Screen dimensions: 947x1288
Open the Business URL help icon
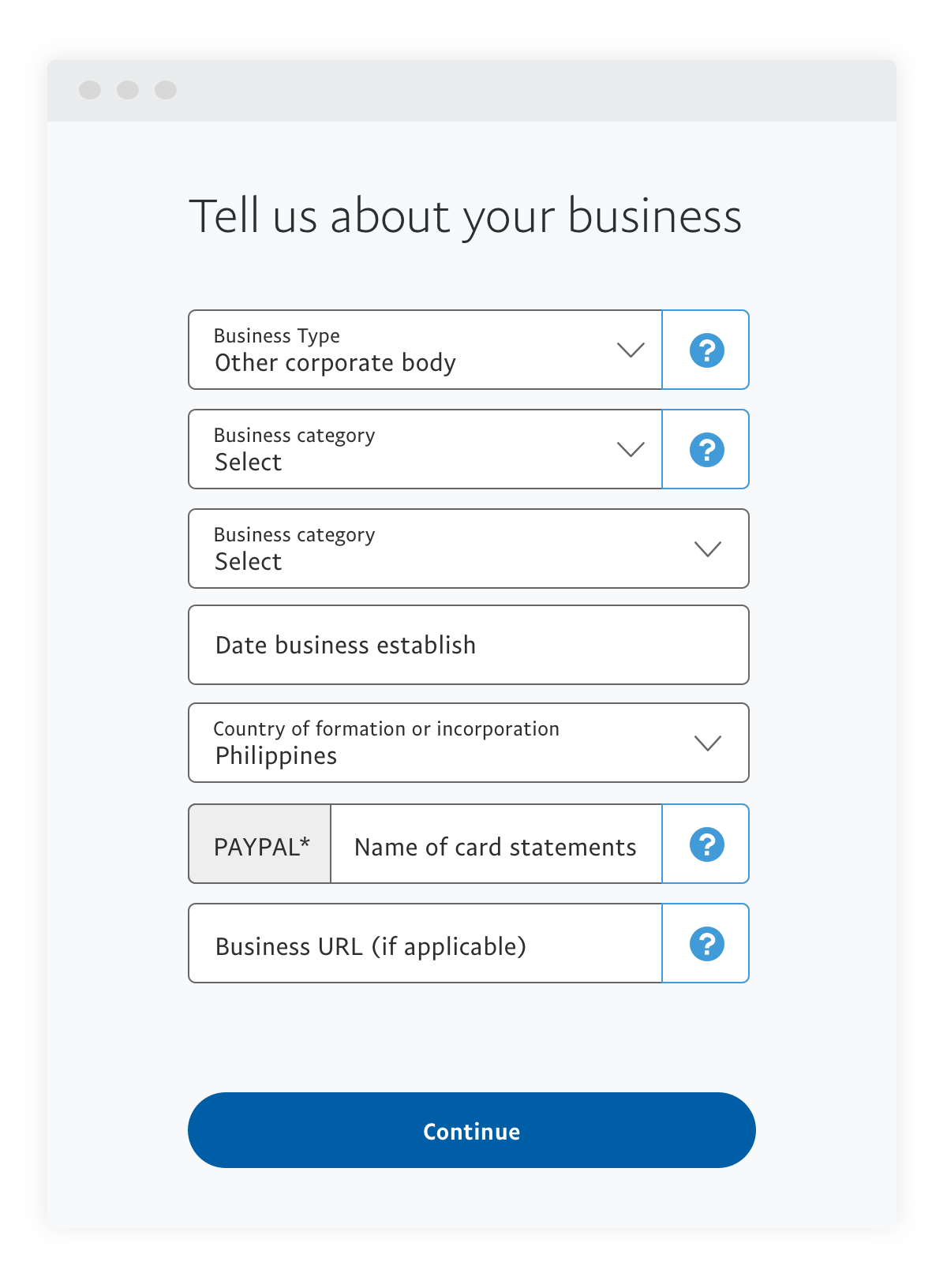tap(706, 944)
